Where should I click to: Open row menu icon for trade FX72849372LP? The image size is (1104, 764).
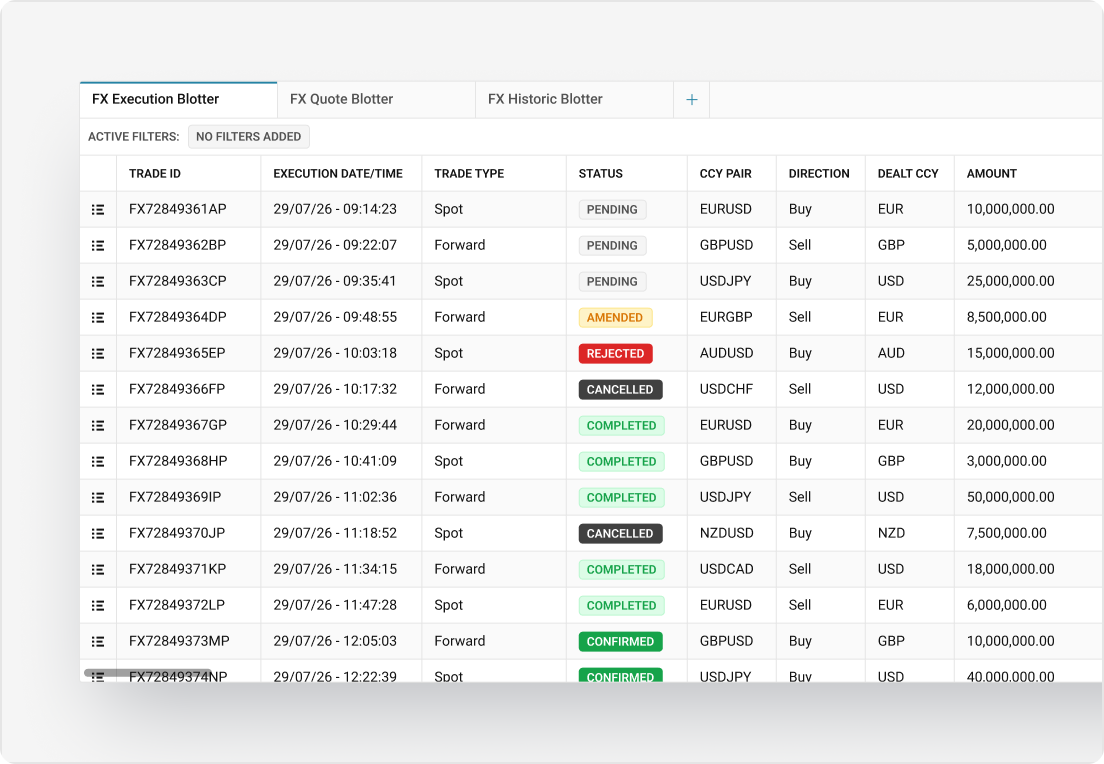[98, 606]
